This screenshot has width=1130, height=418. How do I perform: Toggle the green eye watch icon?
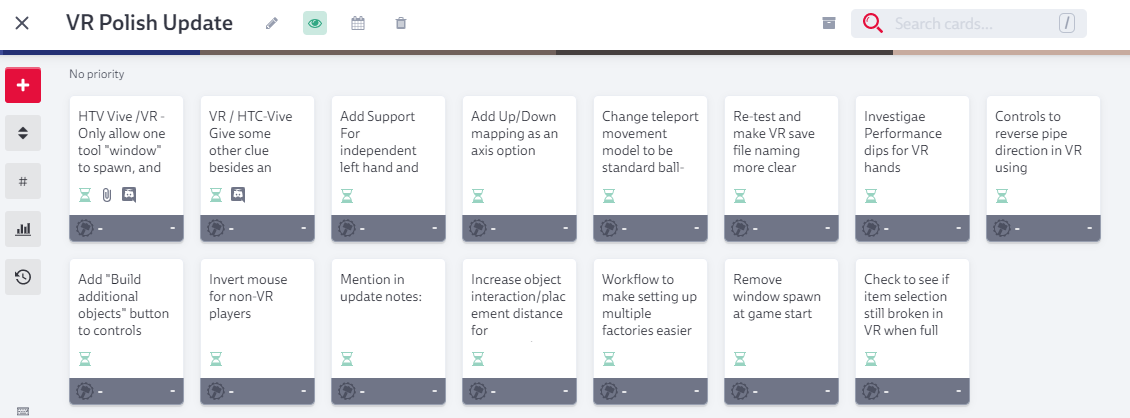click(315, 23)
